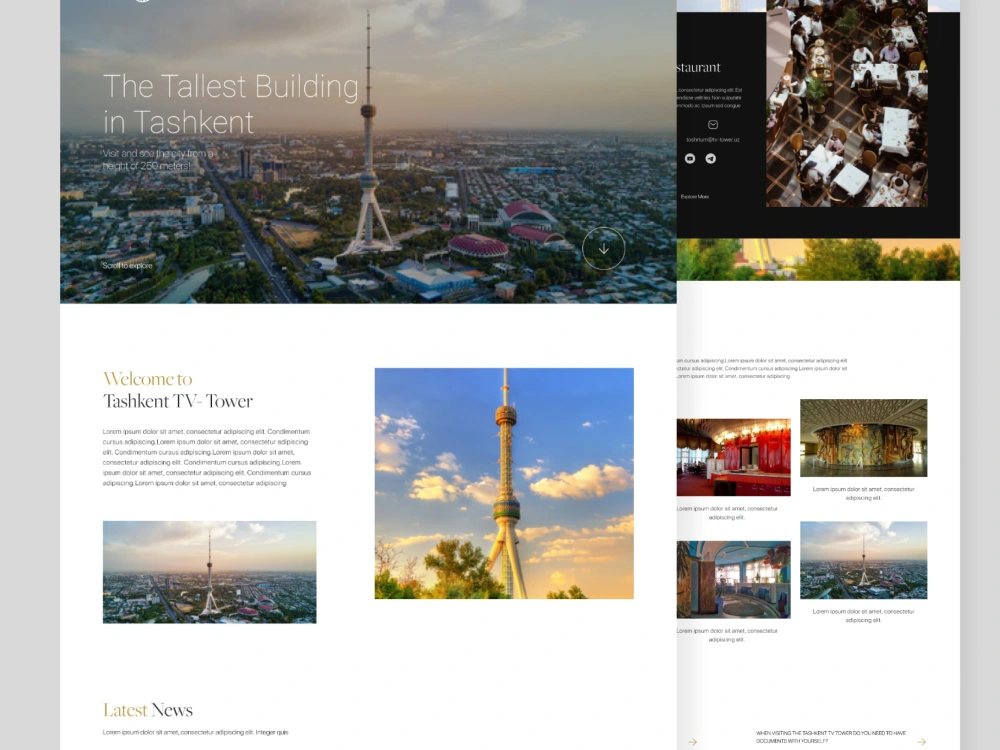Click the Lorem ipsum paragraph under the welcome heading
Image resolution: width=1000 pixels, height=750 pixels.
207,457
